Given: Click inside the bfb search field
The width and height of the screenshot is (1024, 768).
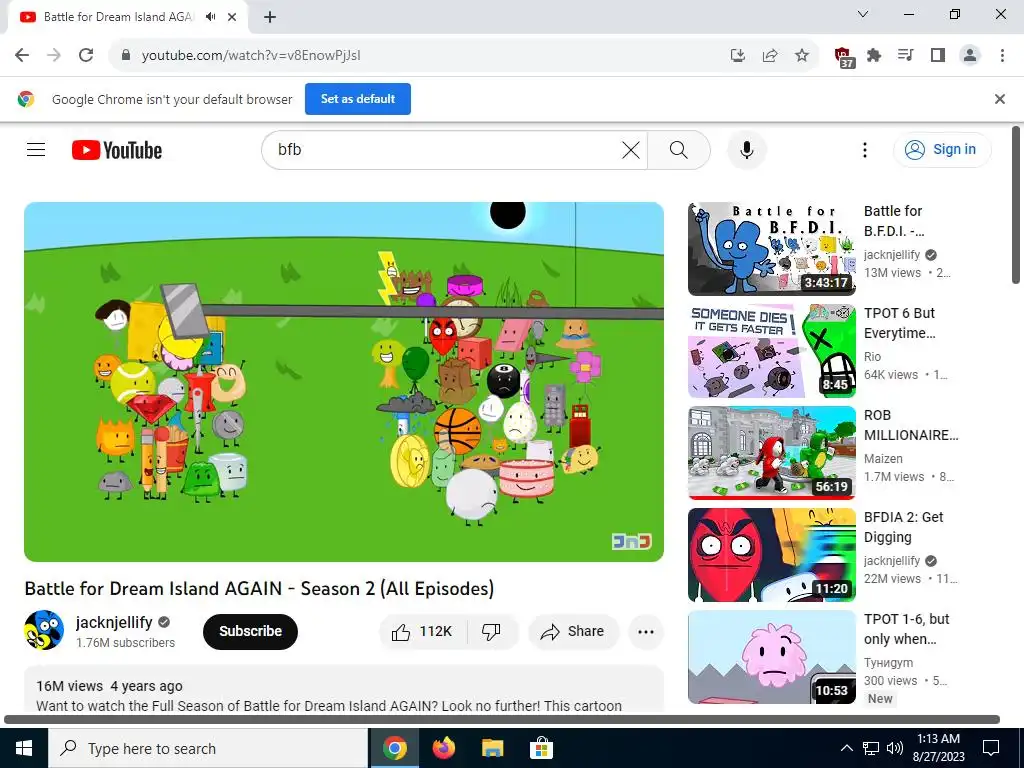Looking at the screenshot, I should point(444,150).
